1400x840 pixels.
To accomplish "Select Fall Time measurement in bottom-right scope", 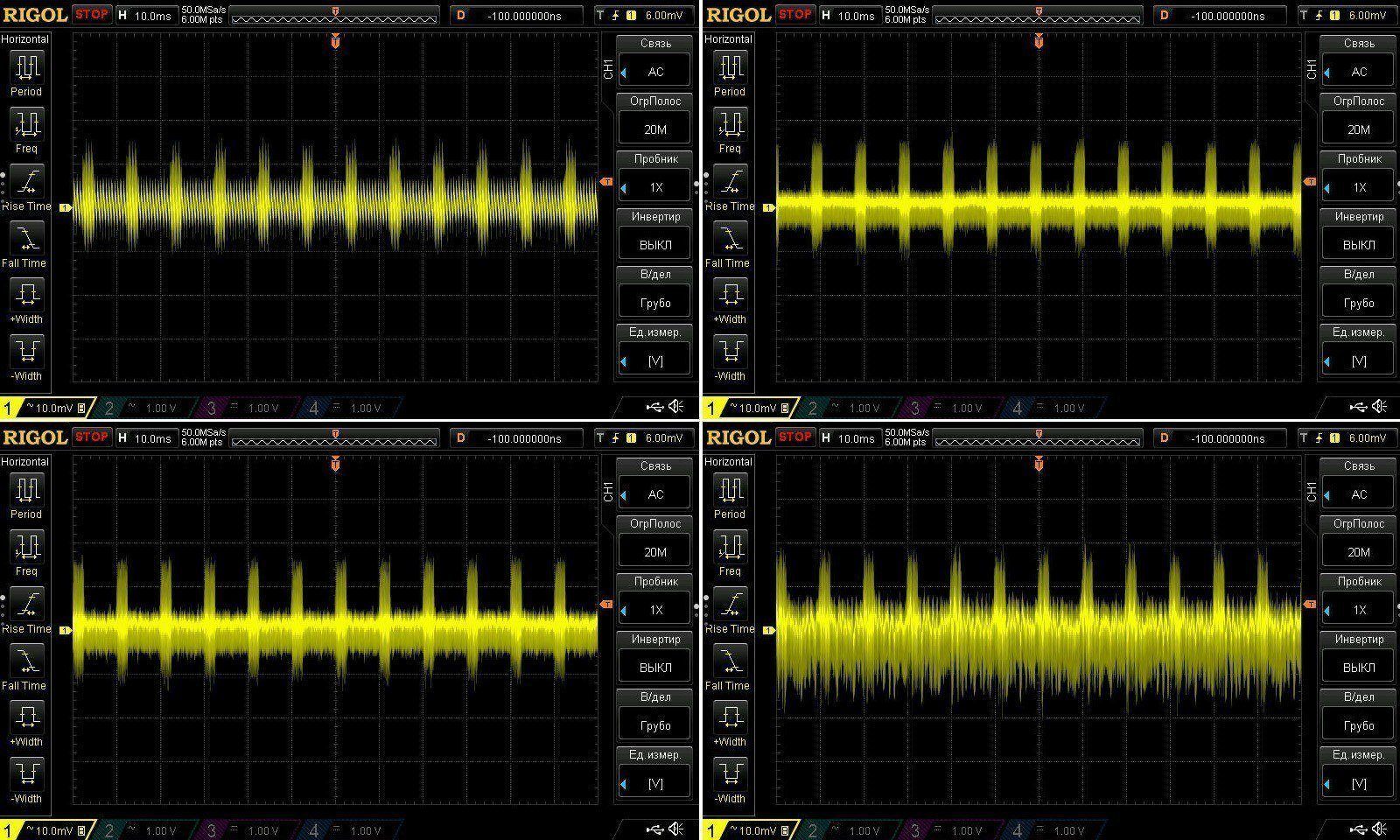I will tap(730, 662).
